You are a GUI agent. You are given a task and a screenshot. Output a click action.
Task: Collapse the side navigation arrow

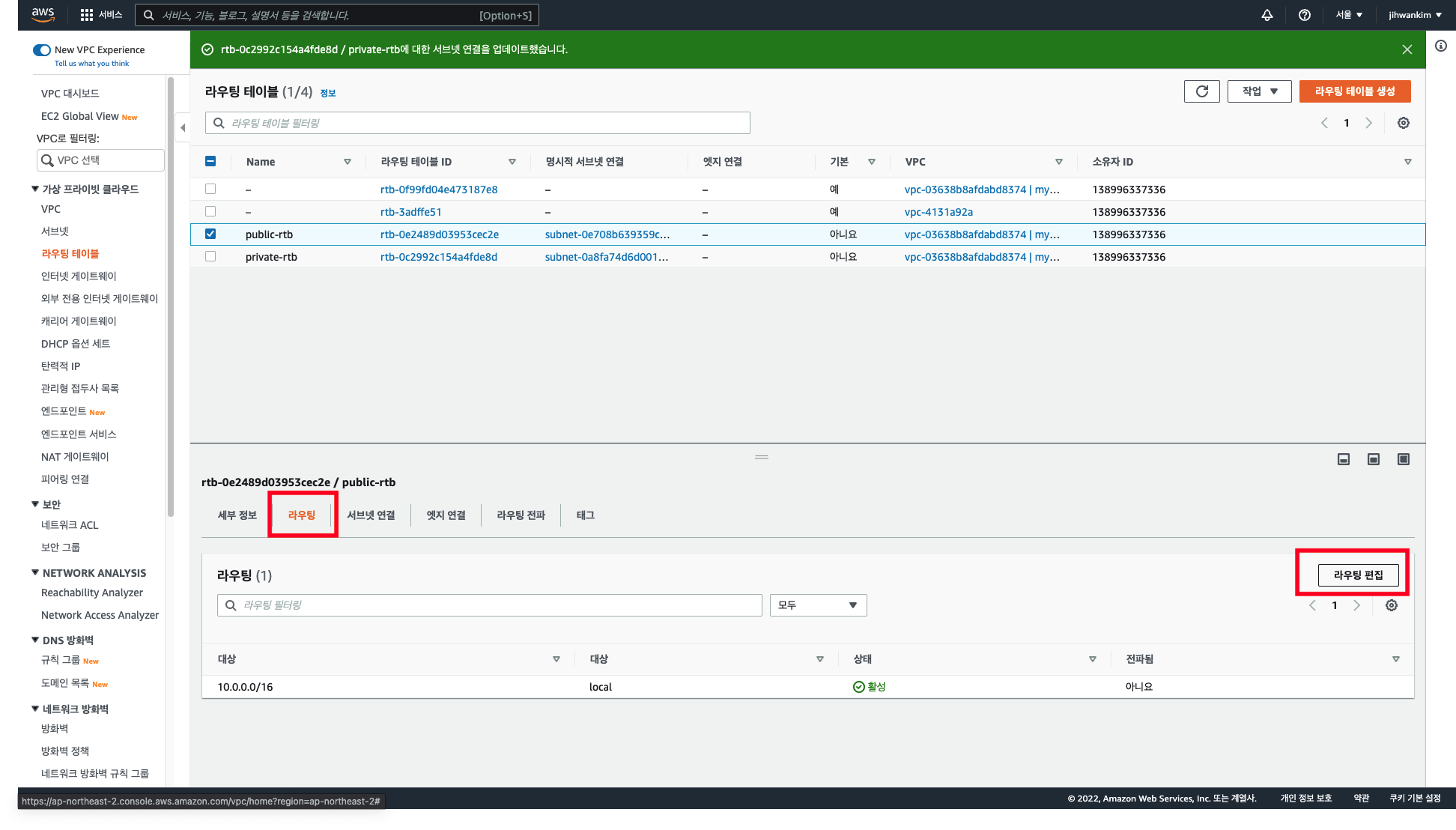point(183,127)
